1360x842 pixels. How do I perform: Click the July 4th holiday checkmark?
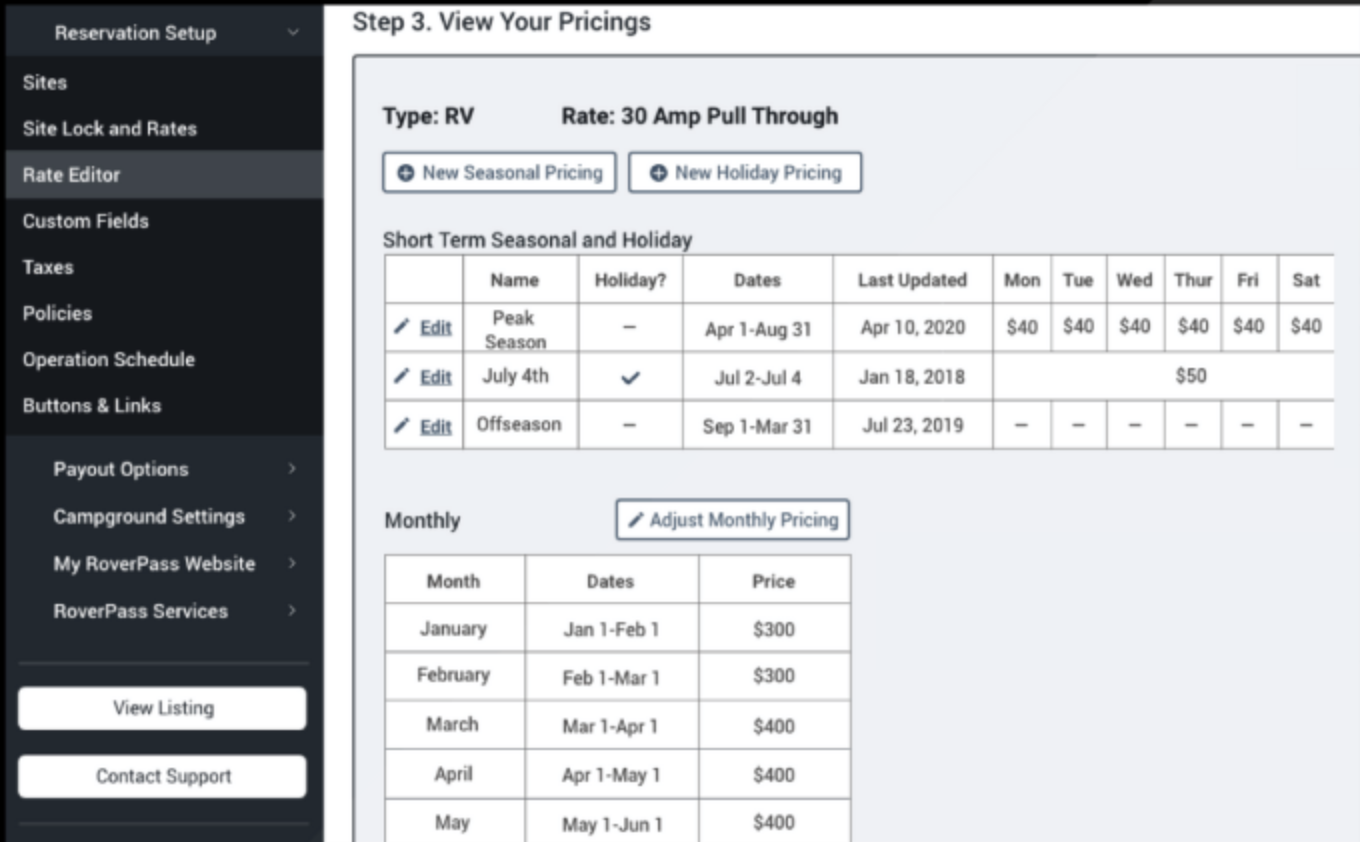pyautogui.click(x=630, y=378)
